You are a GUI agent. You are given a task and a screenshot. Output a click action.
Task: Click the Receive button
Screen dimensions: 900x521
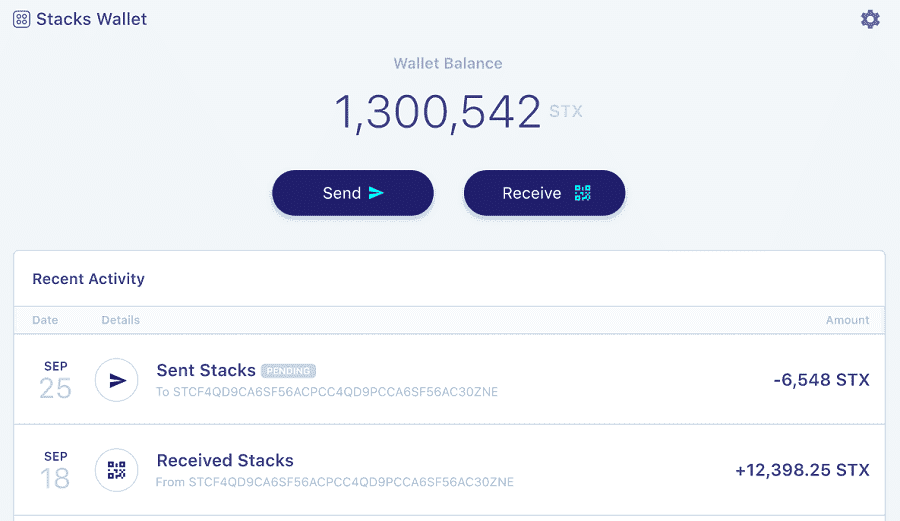(544, 193)
